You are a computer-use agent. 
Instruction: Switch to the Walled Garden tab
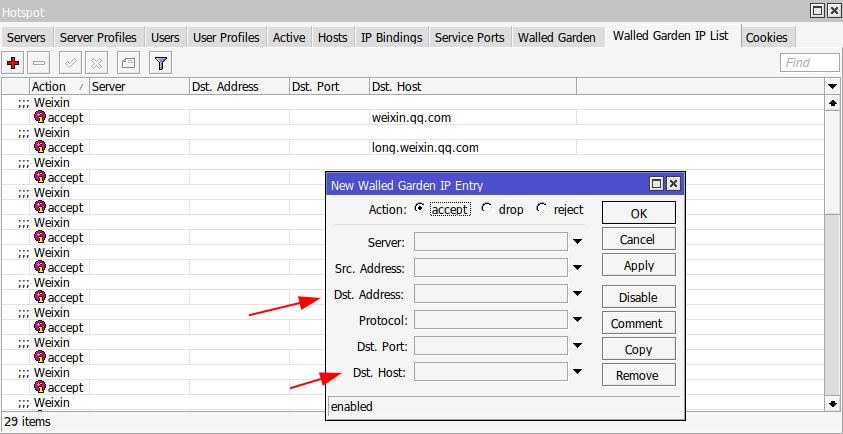coord(556,37)
